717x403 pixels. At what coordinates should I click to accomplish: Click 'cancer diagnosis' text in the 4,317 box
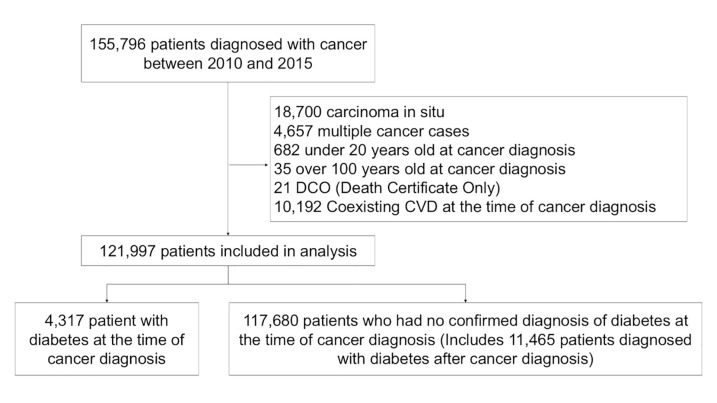coord(107,359)
